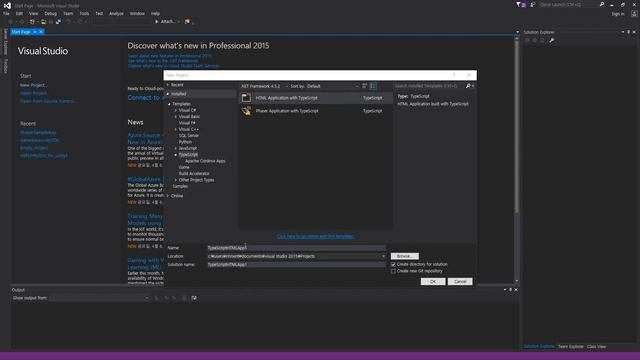The width and height of the screenshot is (640, 360).
Task: Open the Sort by Default dropdown
Action: (333, 86)
